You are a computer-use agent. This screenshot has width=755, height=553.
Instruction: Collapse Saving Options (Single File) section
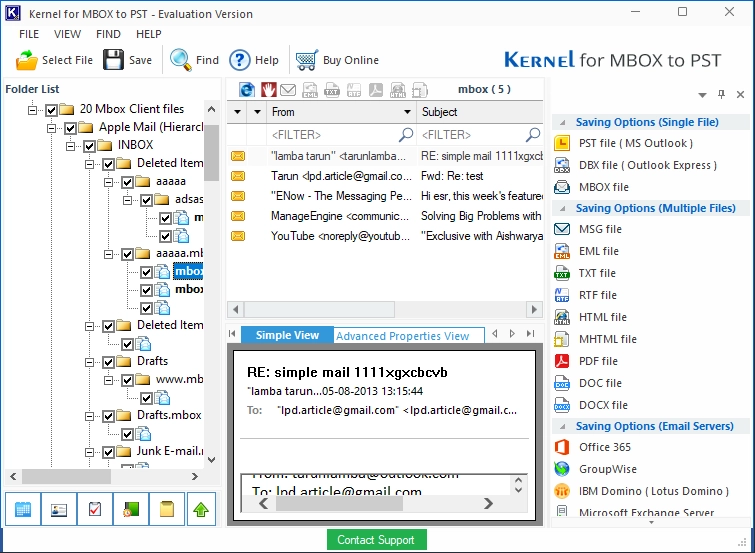(x=562, y=122)
